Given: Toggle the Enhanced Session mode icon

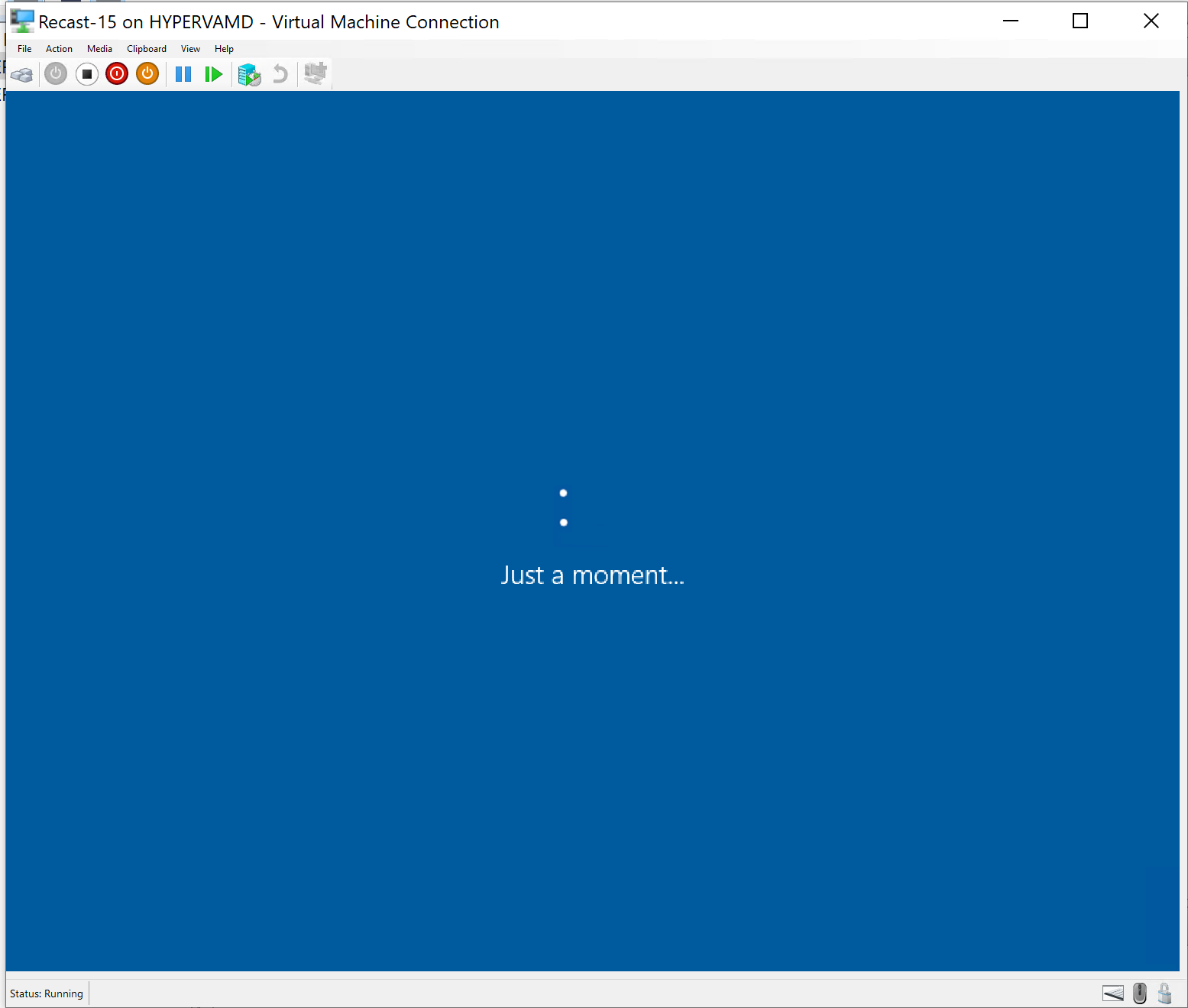Looking at the screenshot, I should [x=315, y=73].
